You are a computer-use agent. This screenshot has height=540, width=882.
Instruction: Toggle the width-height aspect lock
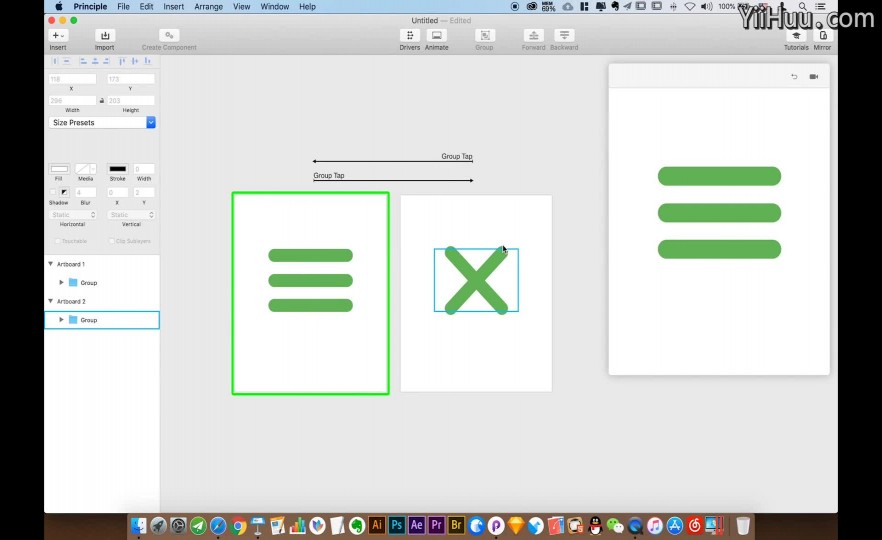click(x=102, y=101)
